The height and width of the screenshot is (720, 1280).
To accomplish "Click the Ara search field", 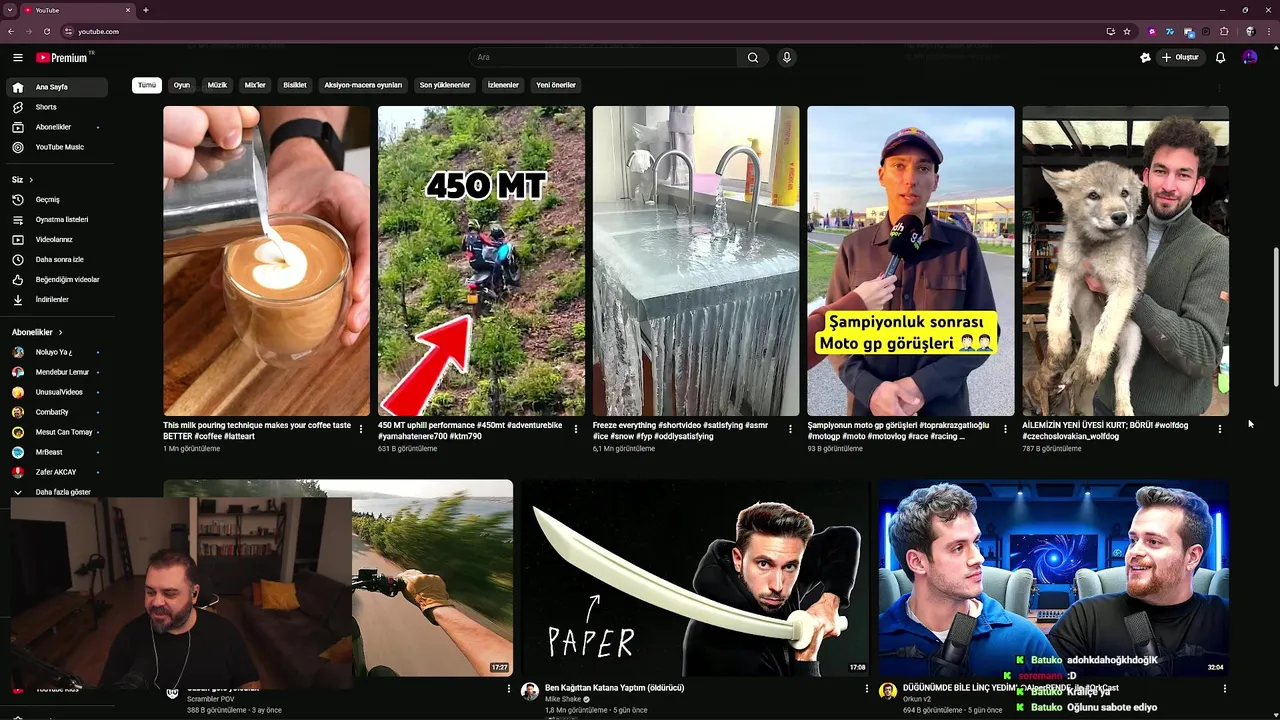I will 604,58.
